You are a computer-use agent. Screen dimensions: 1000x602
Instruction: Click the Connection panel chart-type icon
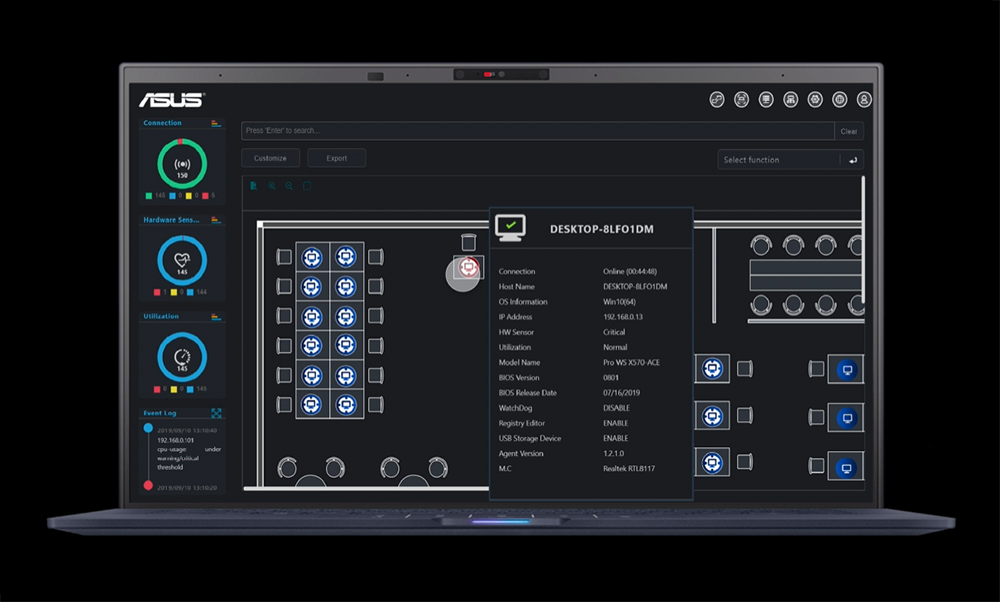coord(216,123)
